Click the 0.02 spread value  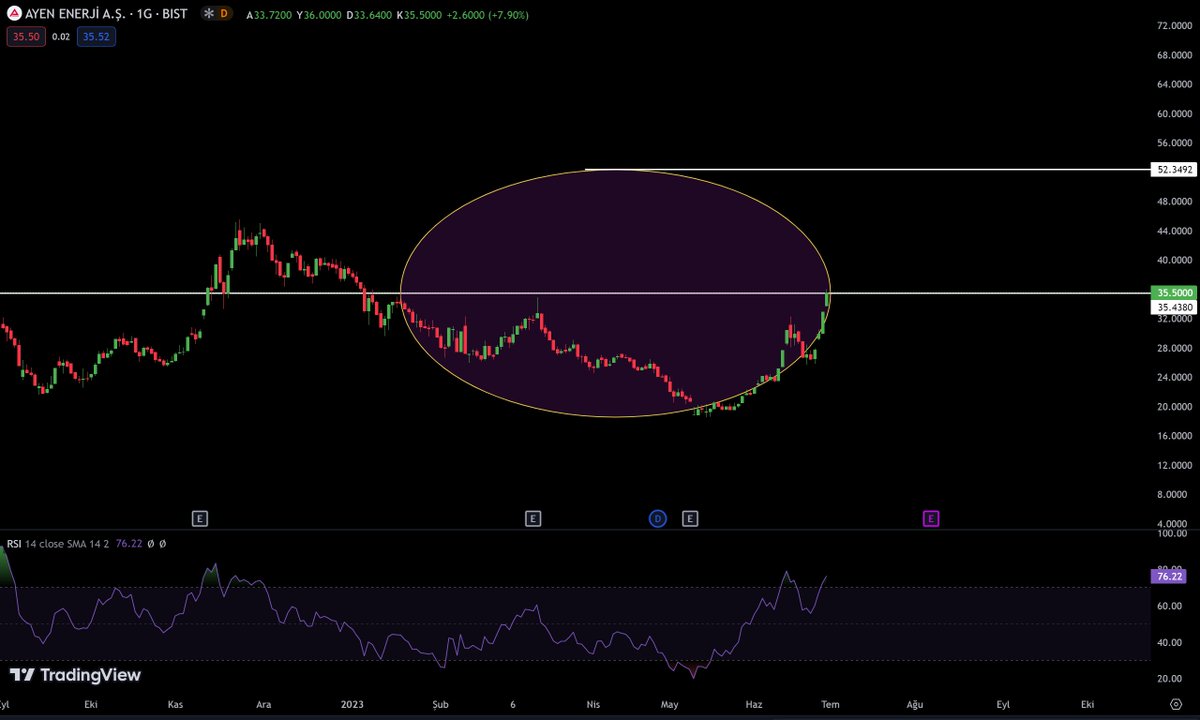click(60, 36)
